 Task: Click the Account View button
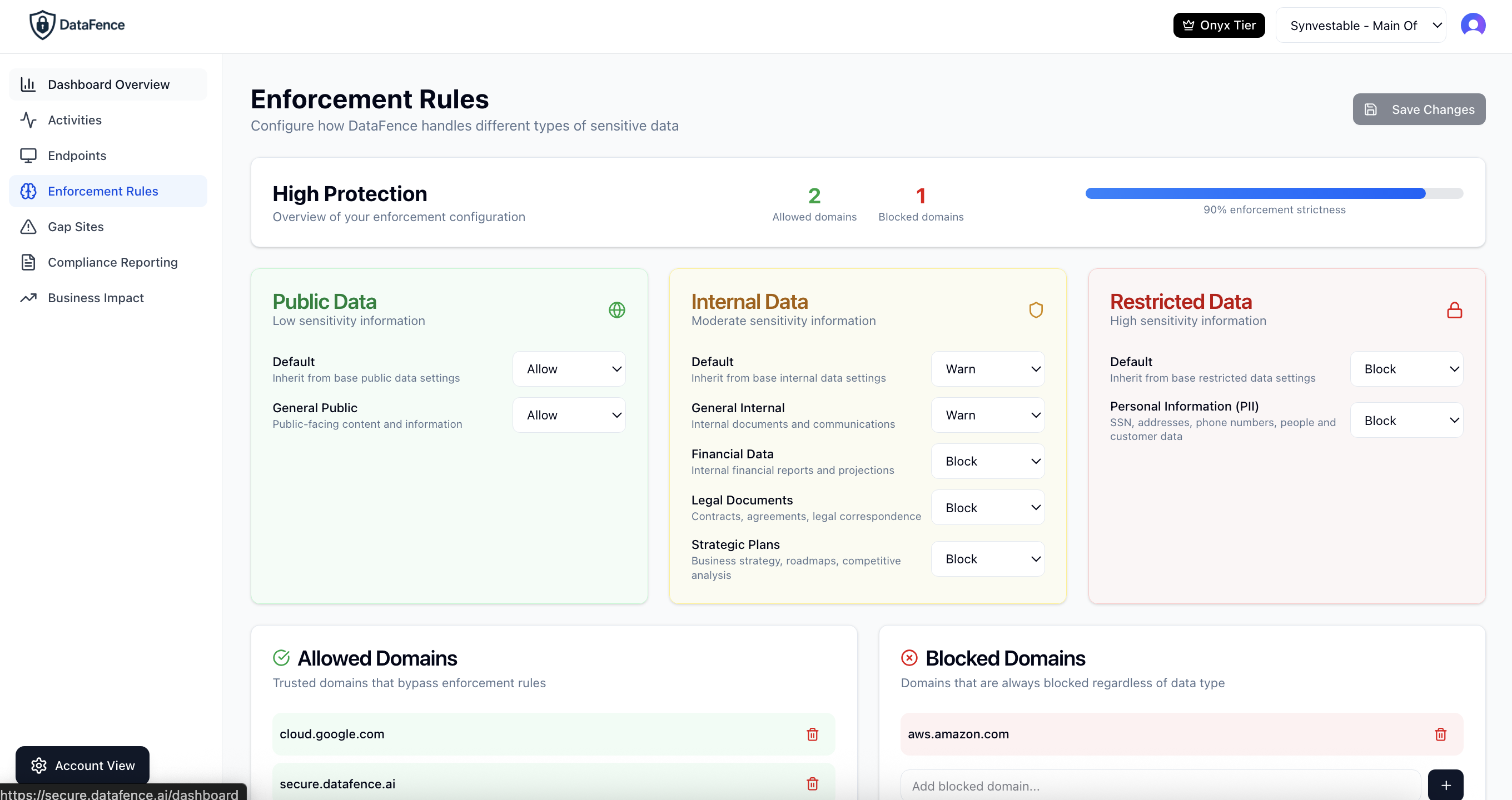(x=83, y=766)
